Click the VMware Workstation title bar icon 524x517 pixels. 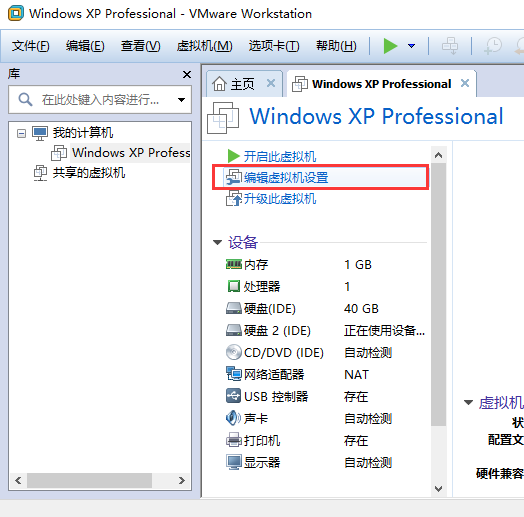16,13
